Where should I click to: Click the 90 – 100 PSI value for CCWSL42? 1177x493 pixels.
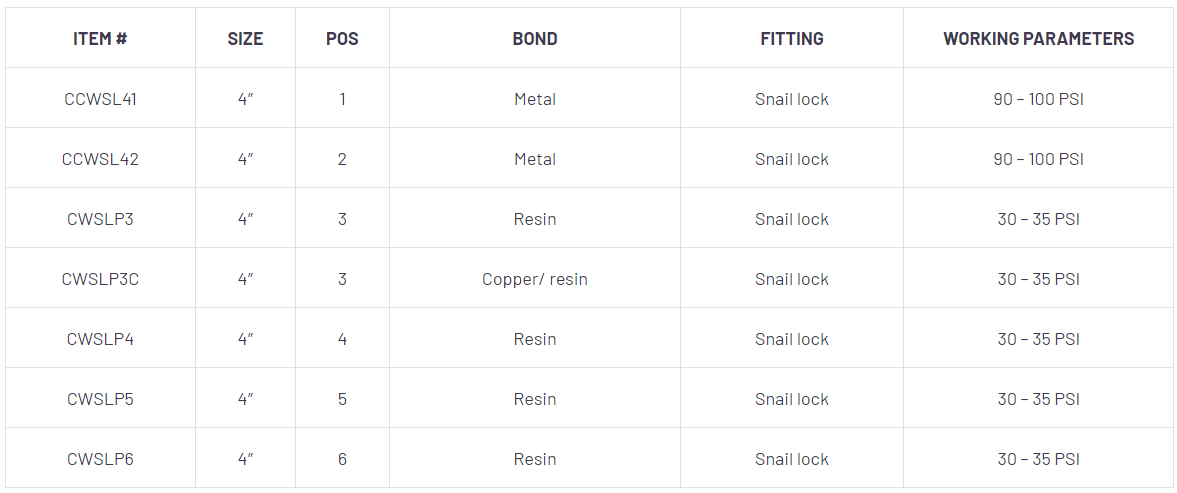click(x=1038, y=159)
